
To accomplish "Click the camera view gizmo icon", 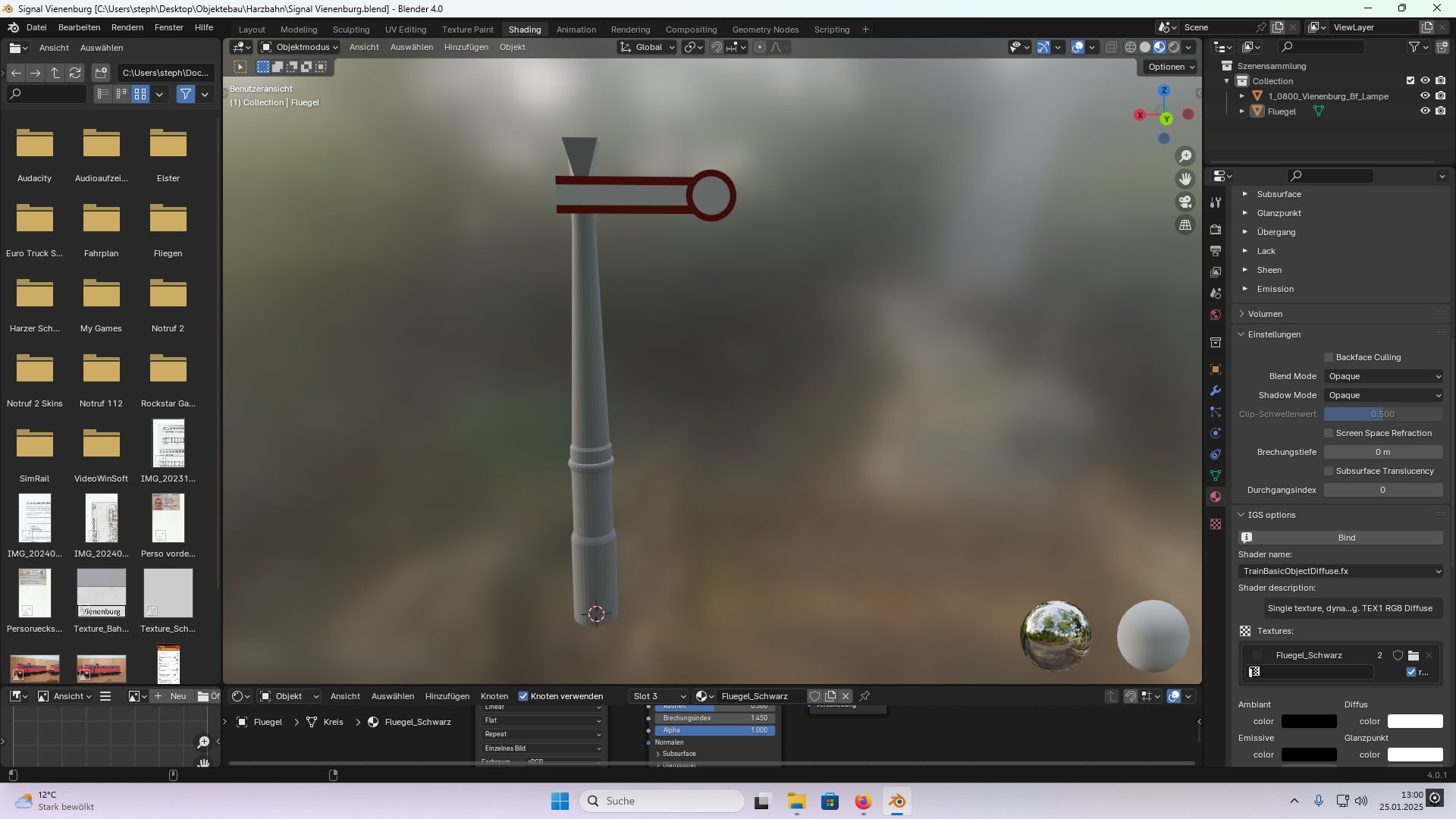I will tap(1185, 202).
